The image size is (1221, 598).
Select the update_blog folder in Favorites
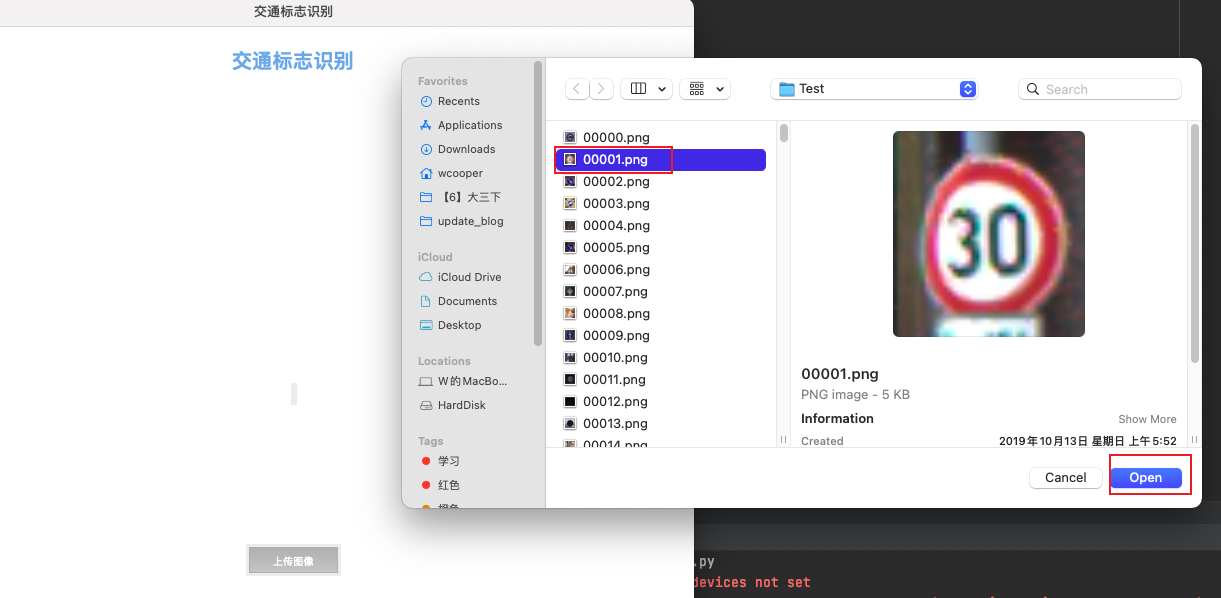[x=470, y=221]
